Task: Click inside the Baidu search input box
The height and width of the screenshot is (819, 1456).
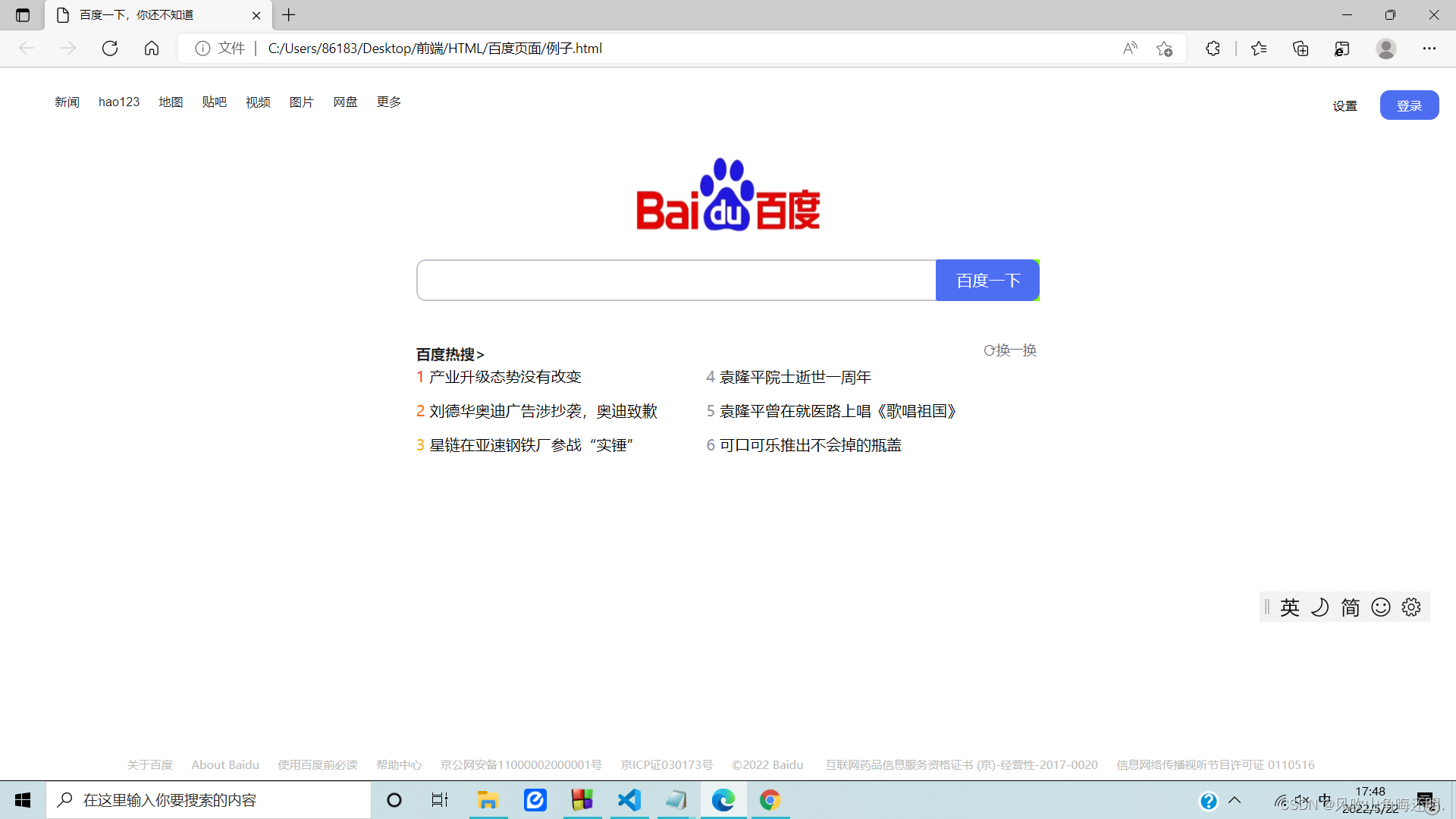Action: (675, 281)
